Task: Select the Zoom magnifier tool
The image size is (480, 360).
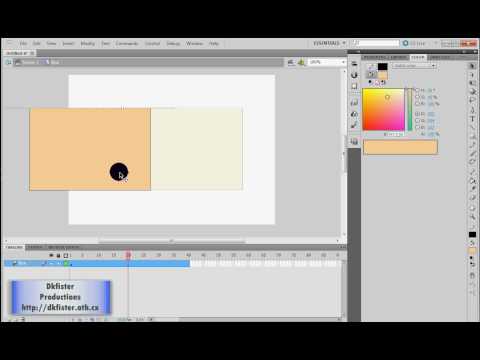Action: 472,217
